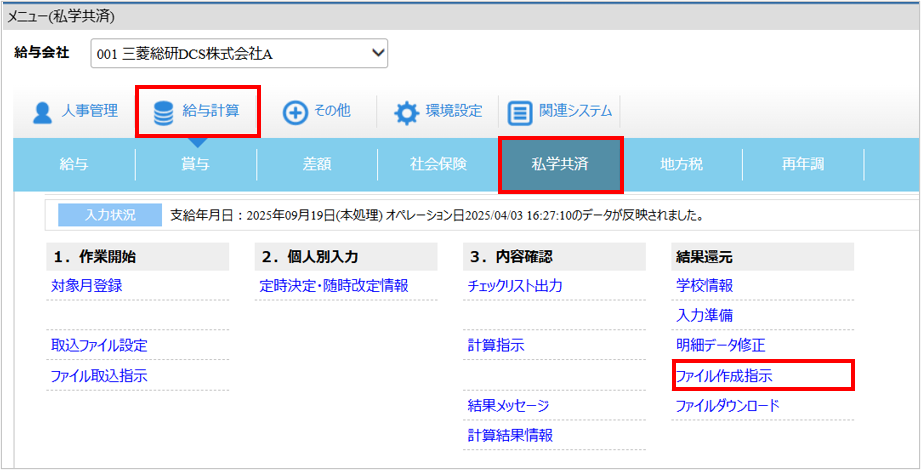Click the 関連システム list icon
921x470 pixels.
point(519,113)
